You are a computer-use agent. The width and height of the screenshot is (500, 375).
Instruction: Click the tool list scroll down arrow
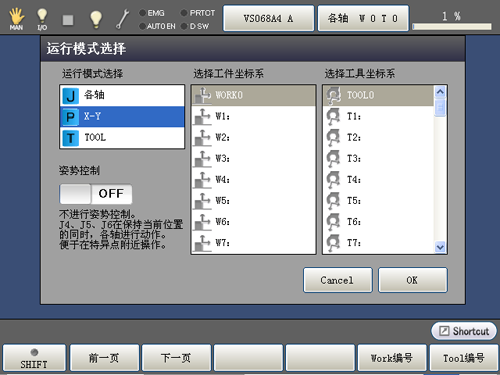point(440,247)
